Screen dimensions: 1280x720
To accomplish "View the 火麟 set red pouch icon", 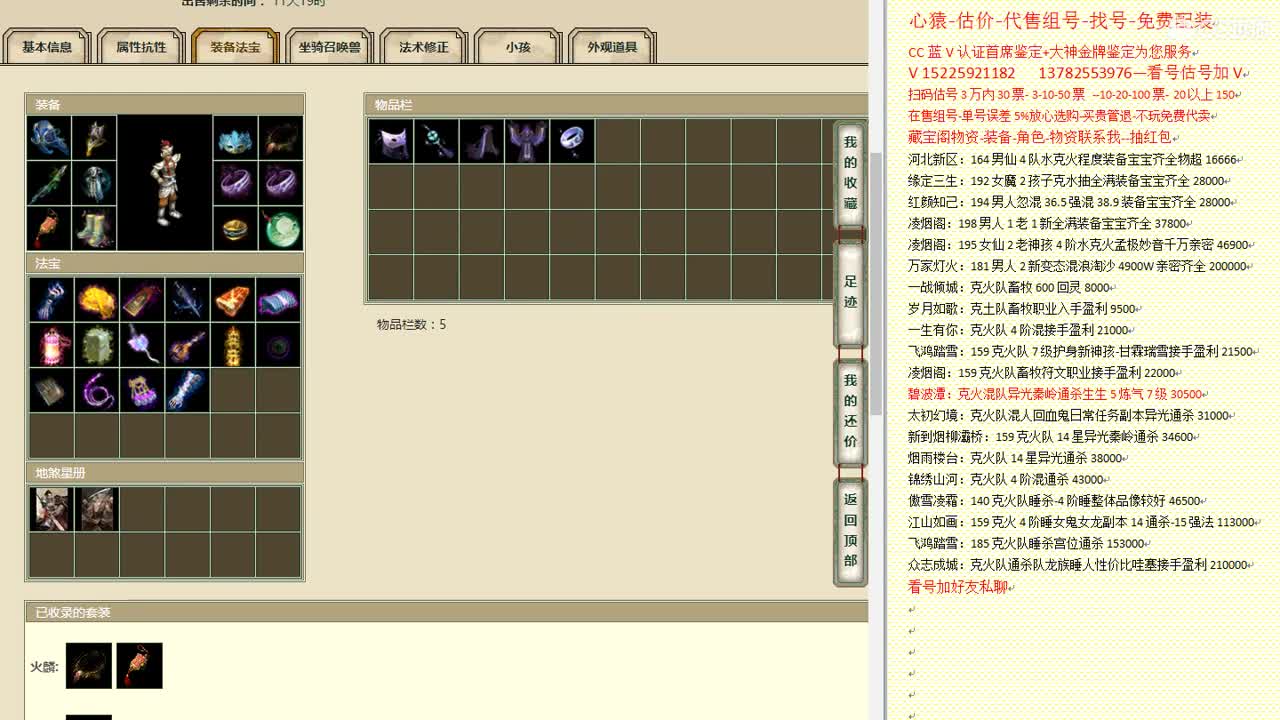I will [139, 666].
